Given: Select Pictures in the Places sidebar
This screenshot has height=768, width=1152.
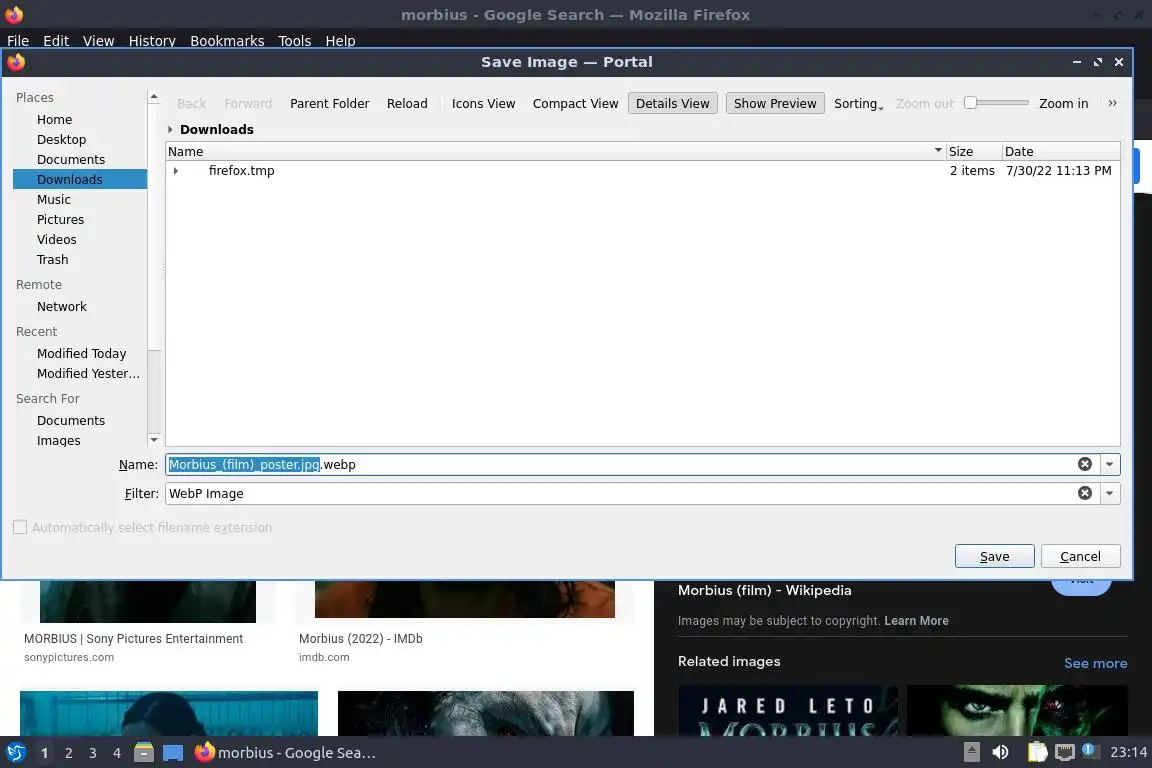Looking at the screenshot, I should (80, 219).
